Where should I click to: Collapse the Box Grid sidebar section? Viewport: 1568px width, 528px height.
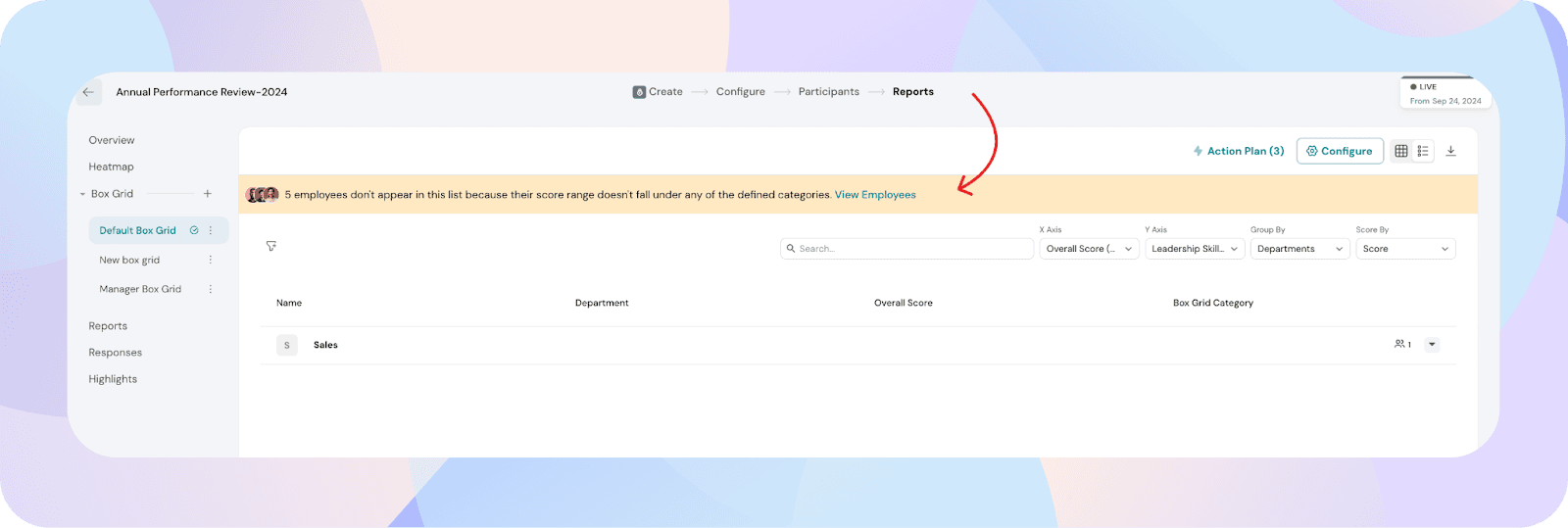point(82,194)
